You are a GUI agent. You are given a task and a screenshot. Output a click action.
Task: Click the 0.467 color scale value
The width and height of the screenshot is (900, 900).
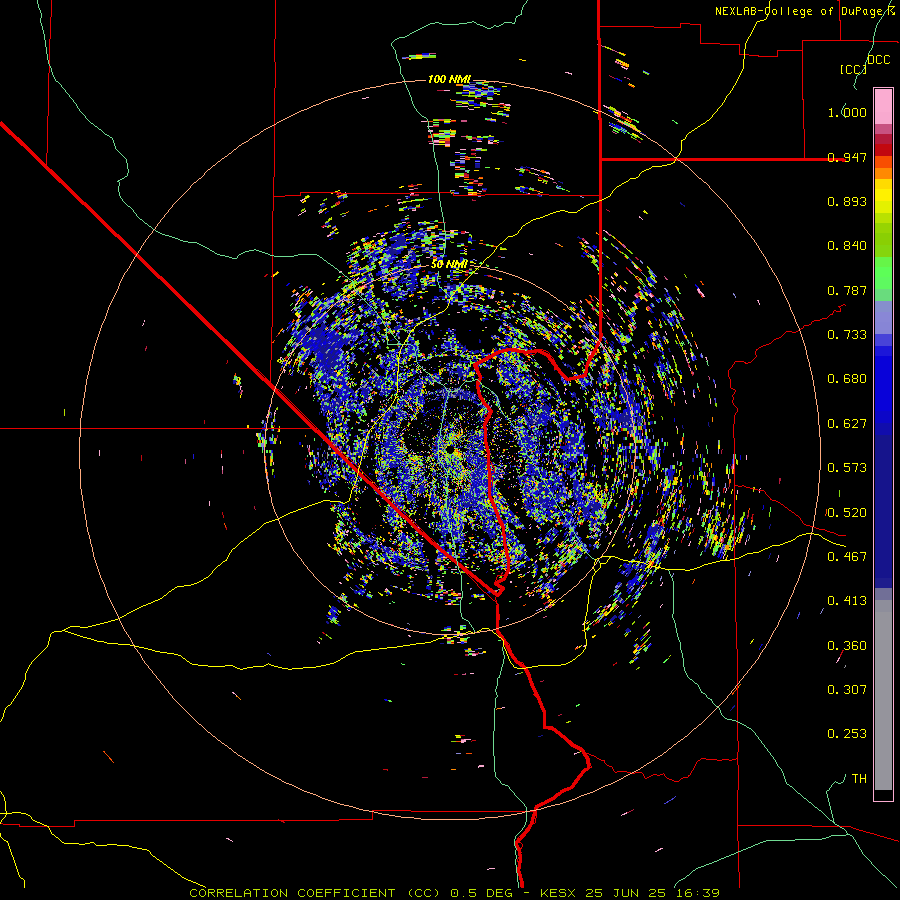pos(847,557)
